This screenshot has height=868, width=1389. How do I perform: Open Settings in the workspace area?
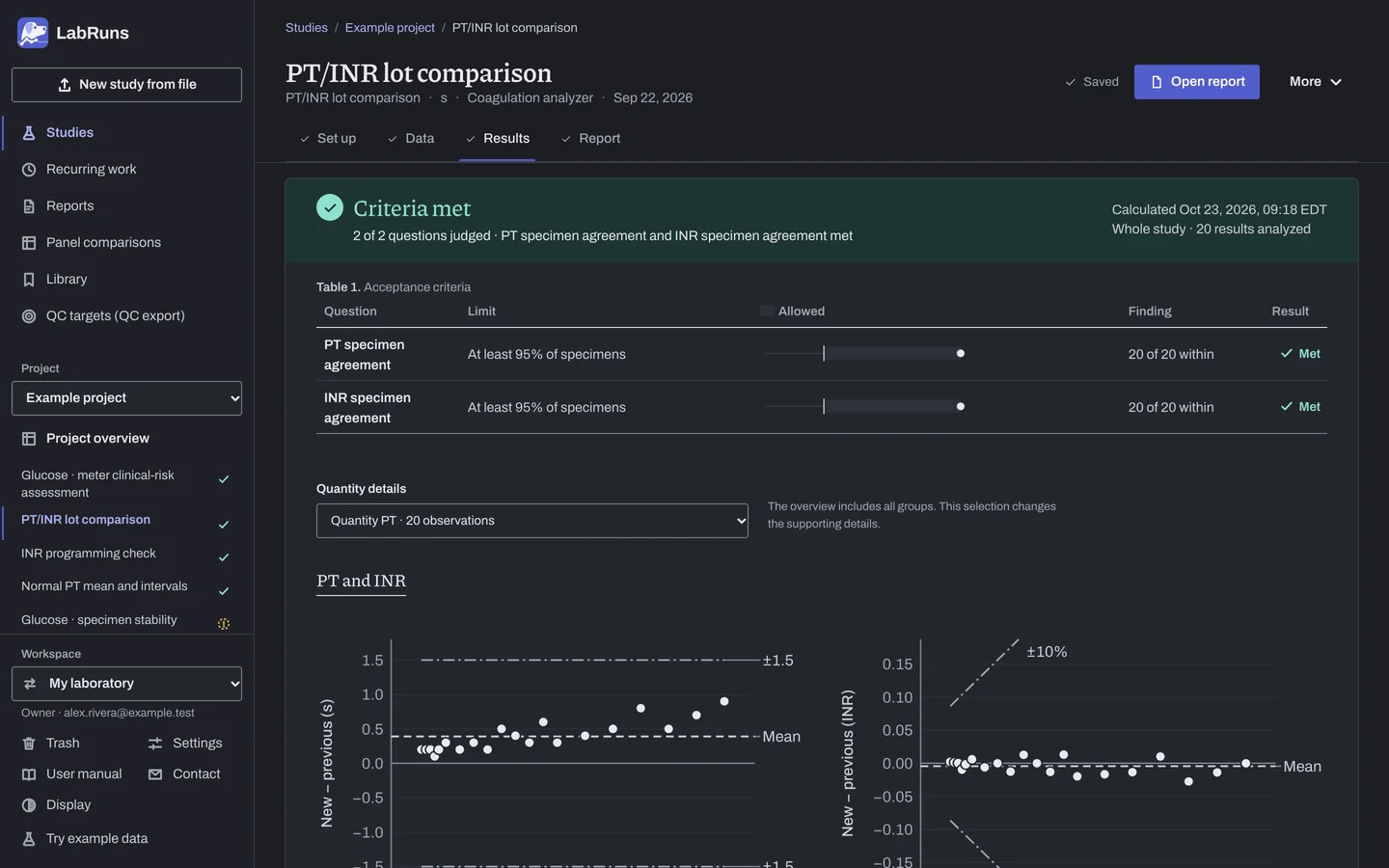pyautogui.click(x=185, y=744)
